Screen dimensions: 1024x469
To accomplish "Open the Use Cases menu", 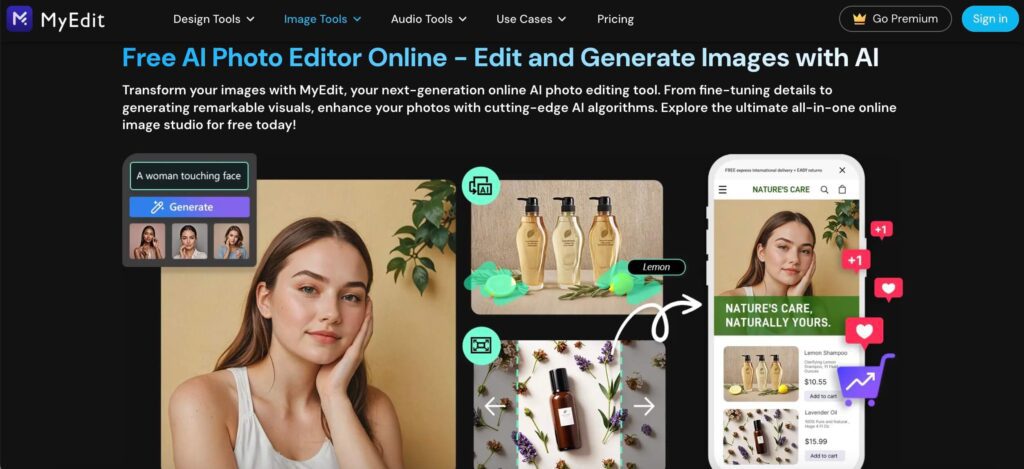I will pos(531,19).
